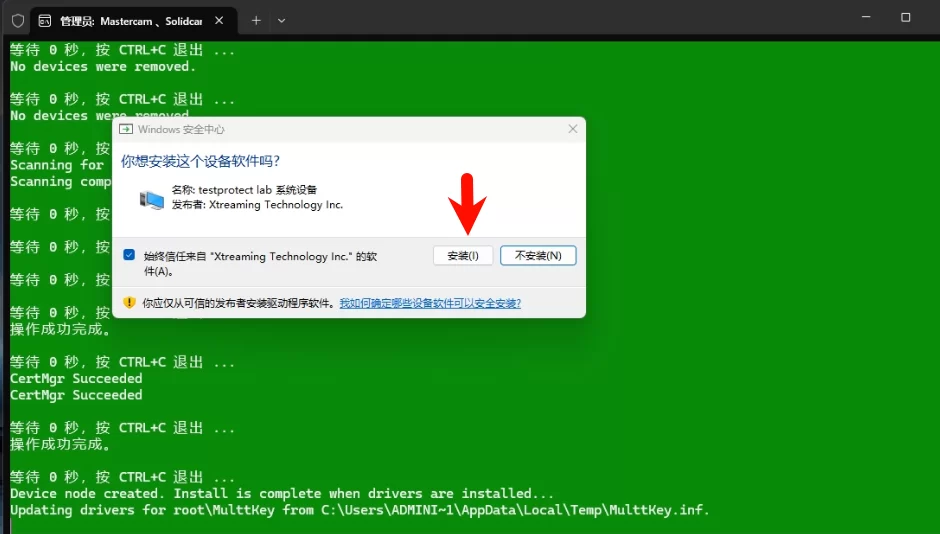Click the Windows 安全中心 dialog title bar text
The height and width of the screenshot is (534, 940).
click(181, 129)
